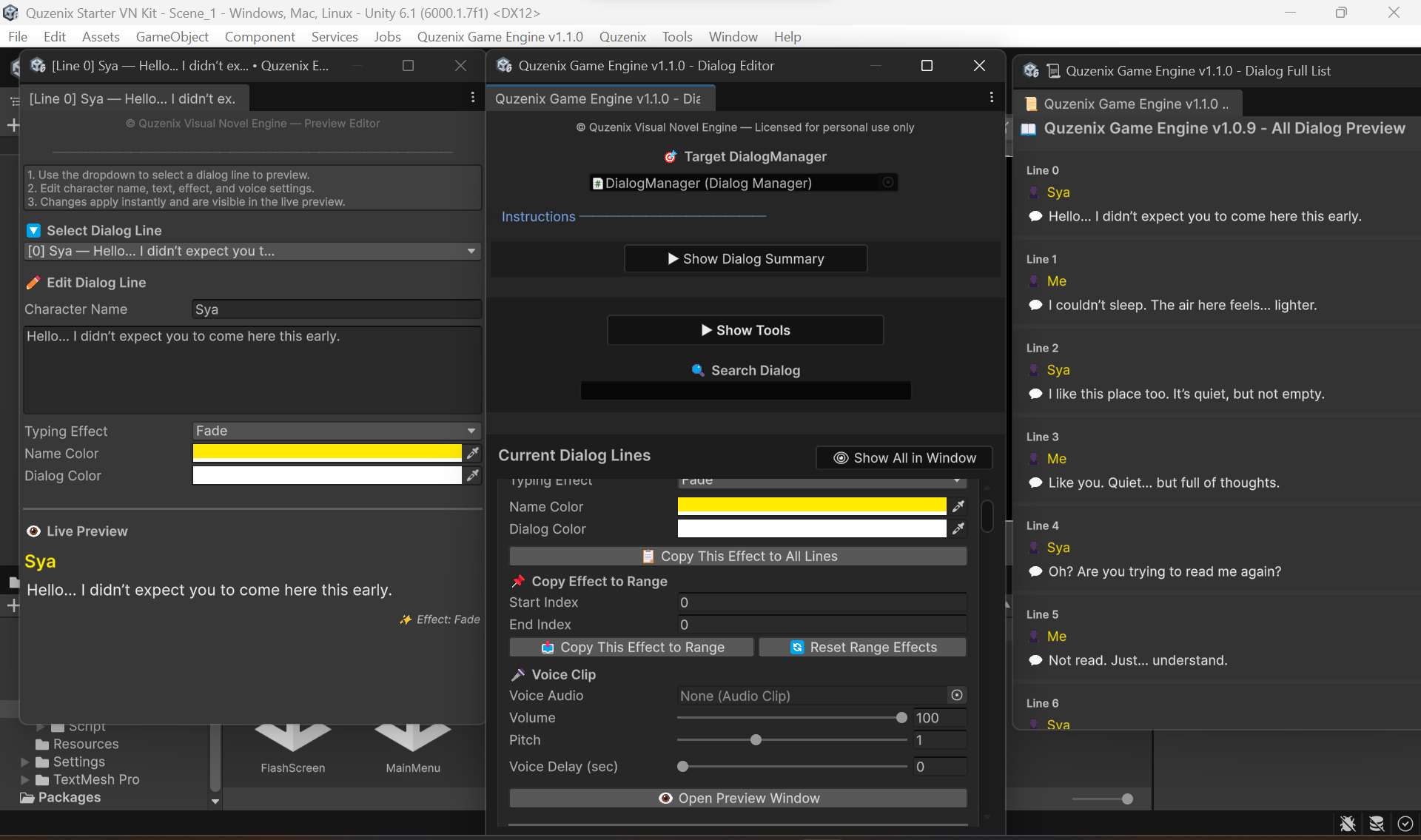Click the layers cache icon in status bar
The image size is (1421, 840).
pyautogui.click(x=1377, y=823)
